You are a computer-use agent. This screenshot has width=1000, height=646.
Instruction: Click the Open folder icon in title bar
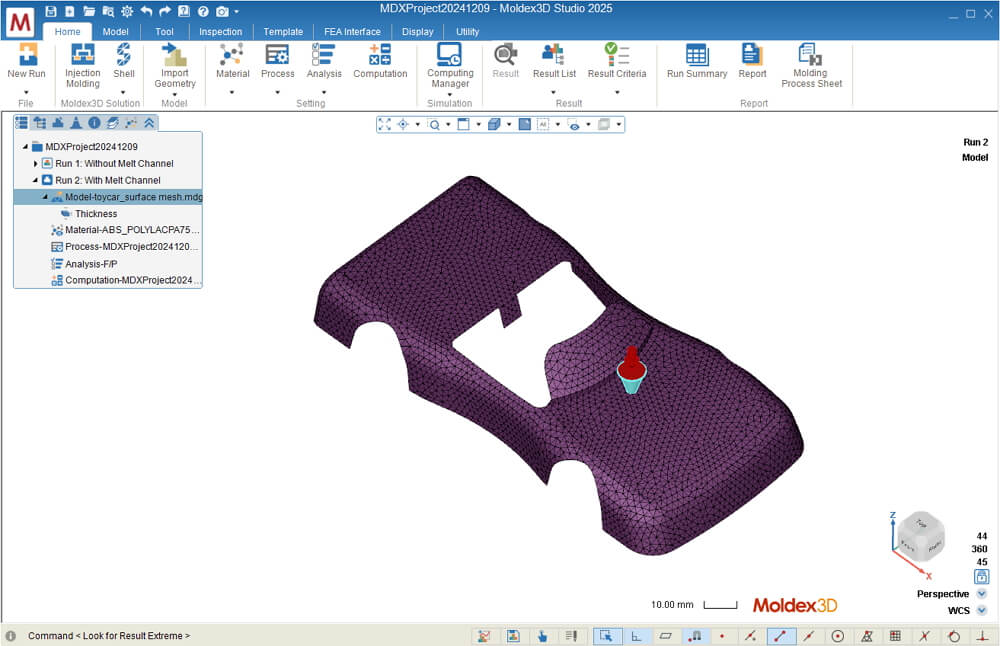[x=89, y=11]
